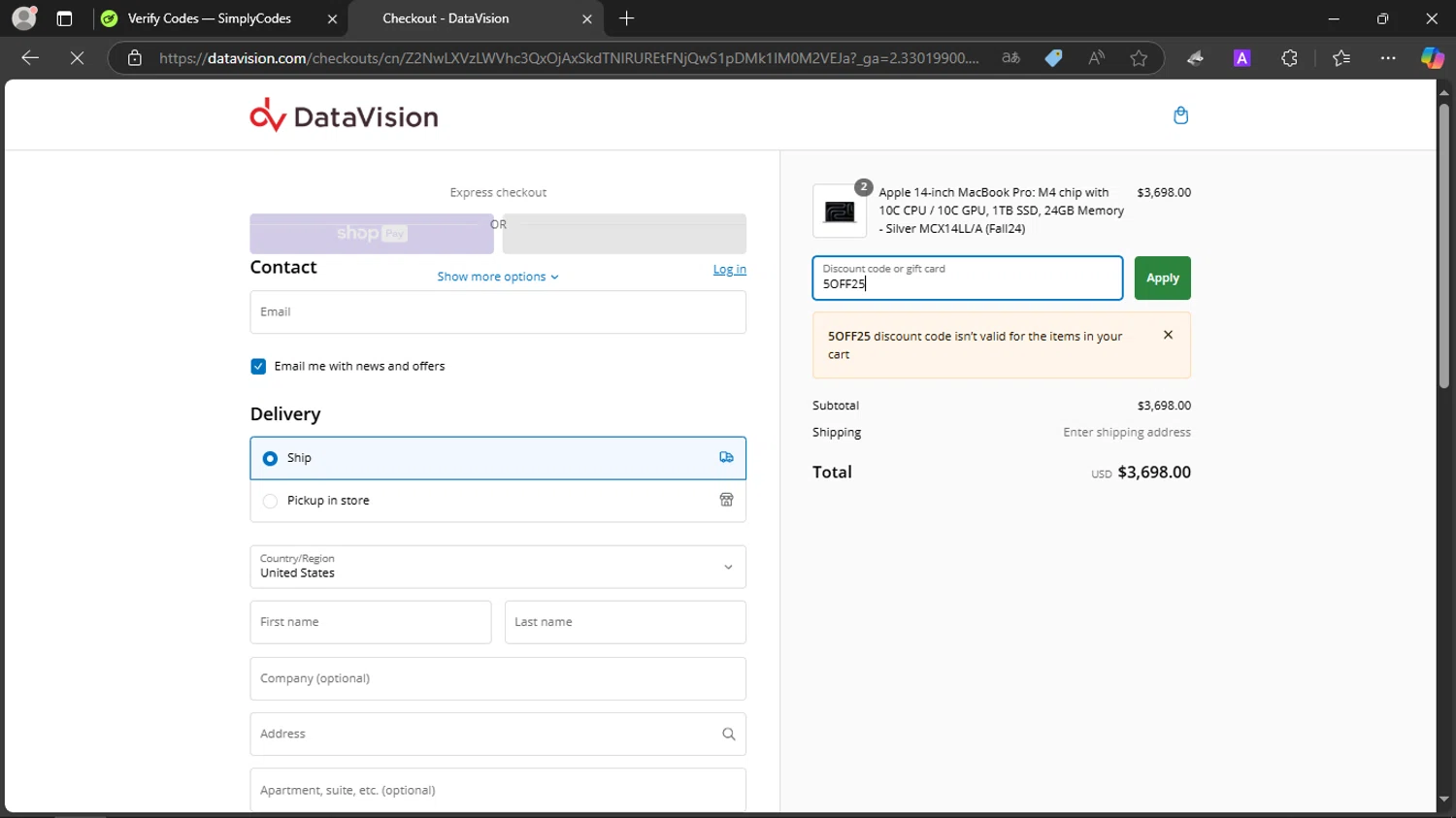This screenshot has width=1456, height=818.
Task: Dismiss the 5OFF25 invalid code message
Action: click(1168, 335)
